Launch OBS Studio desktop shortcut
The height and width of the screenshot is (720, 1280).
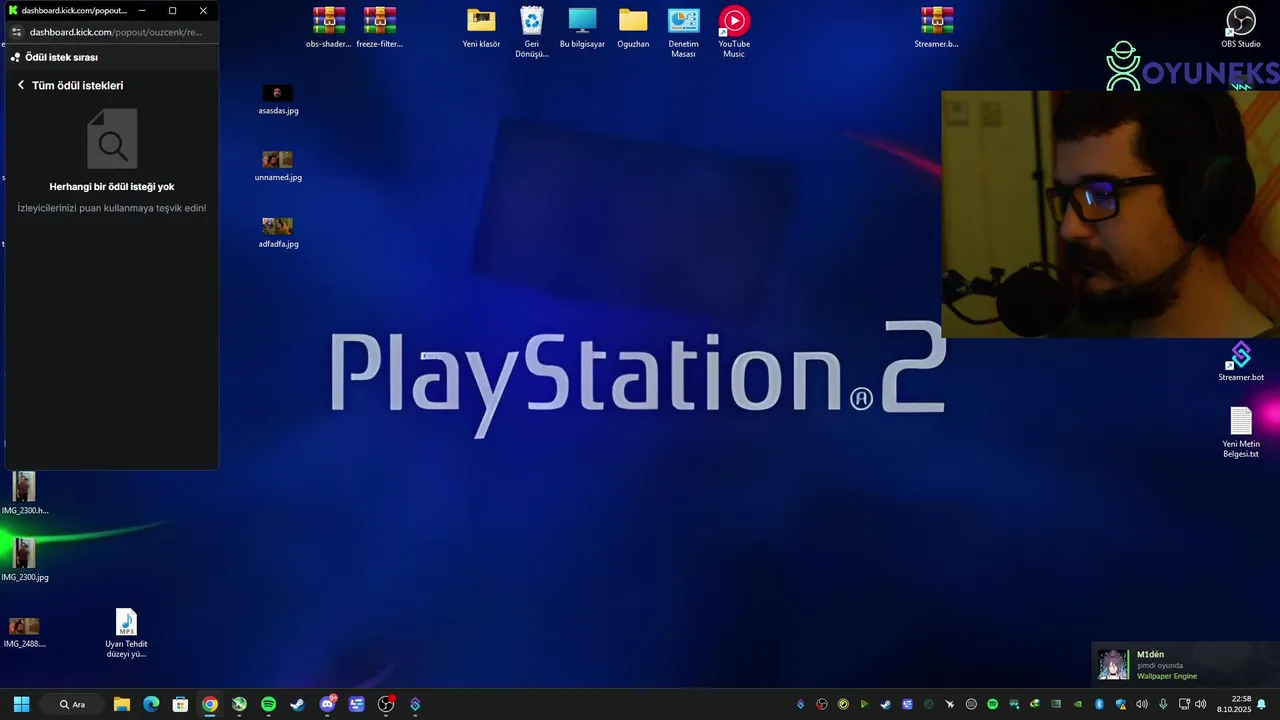pyautogui.click(x=1241, y=28)
